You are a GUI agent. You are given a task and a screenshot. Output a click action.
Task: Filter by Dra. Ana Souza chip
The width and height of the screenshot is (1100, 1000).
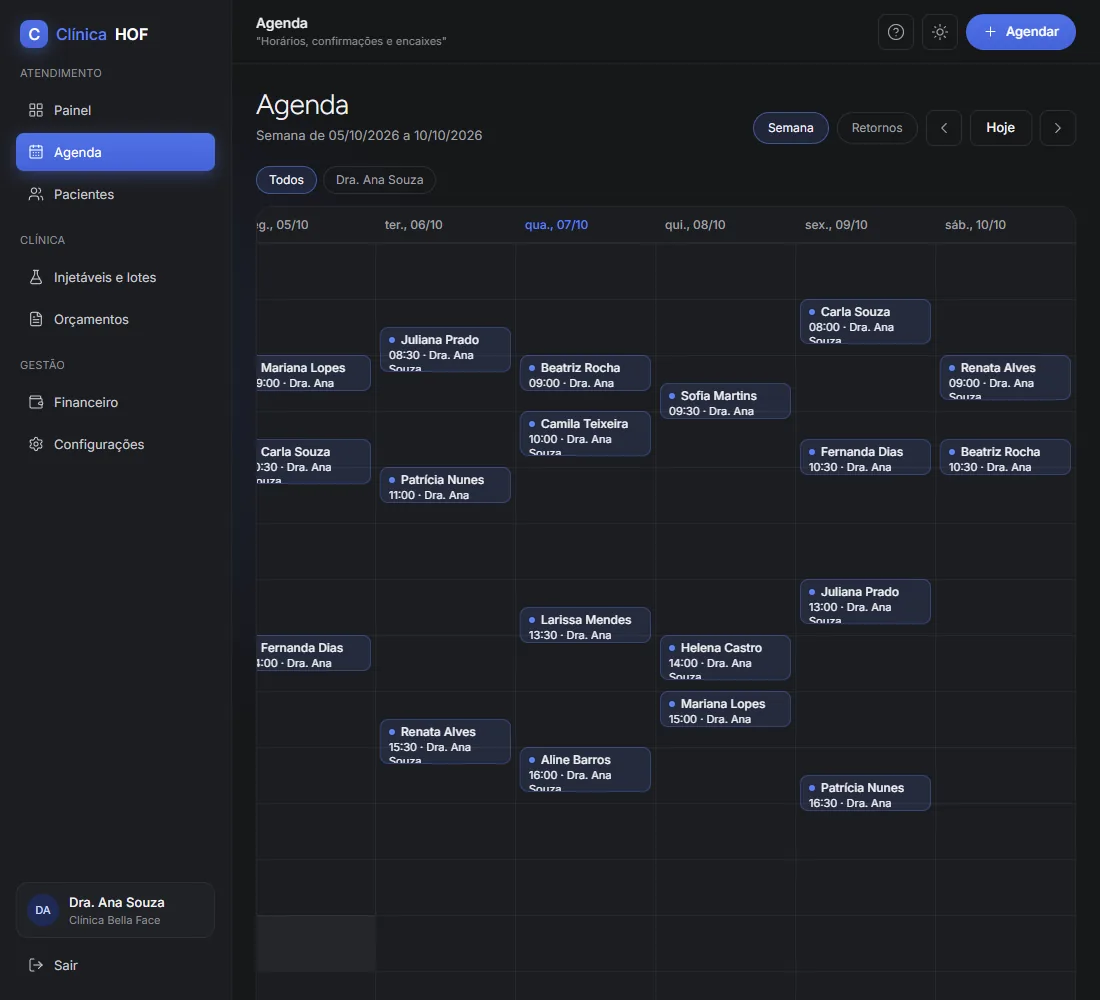coord(380,180)
